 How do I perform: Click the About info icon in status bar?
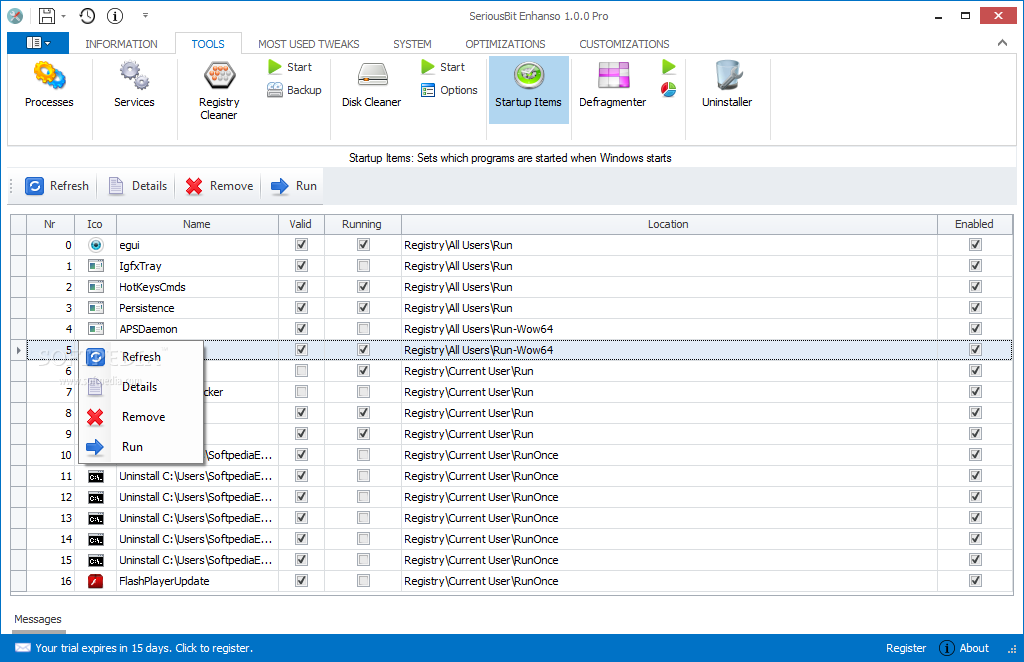[946, 648]
